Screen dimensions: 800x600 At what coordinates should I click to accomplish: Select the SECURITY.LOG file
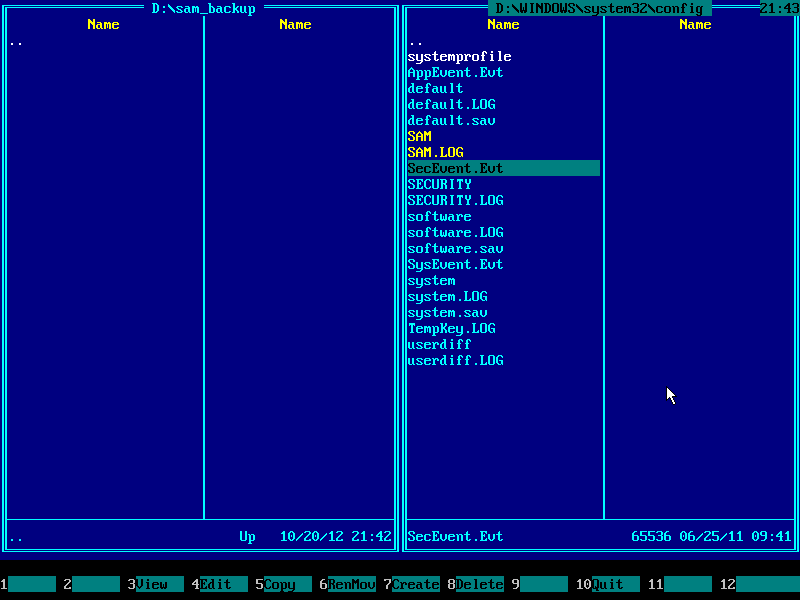pos(455,200)
